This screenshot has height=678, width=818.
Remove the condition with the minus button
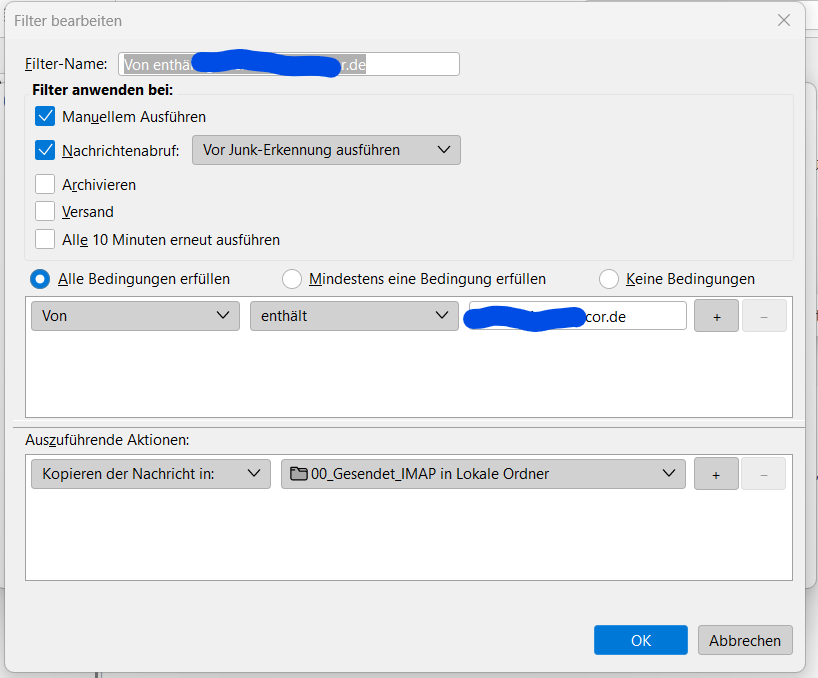(764, 316)
